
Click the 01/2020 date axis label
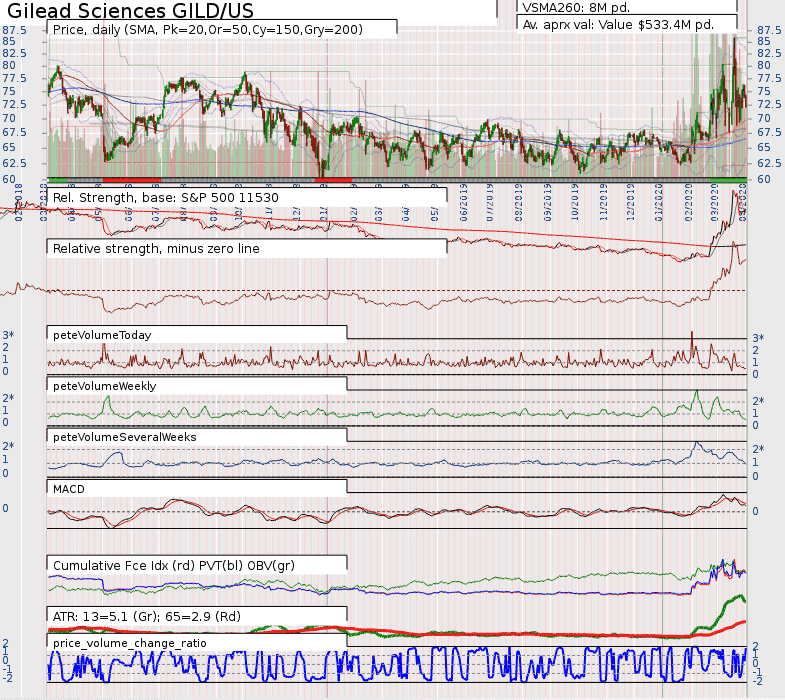(x=659, y=203)
